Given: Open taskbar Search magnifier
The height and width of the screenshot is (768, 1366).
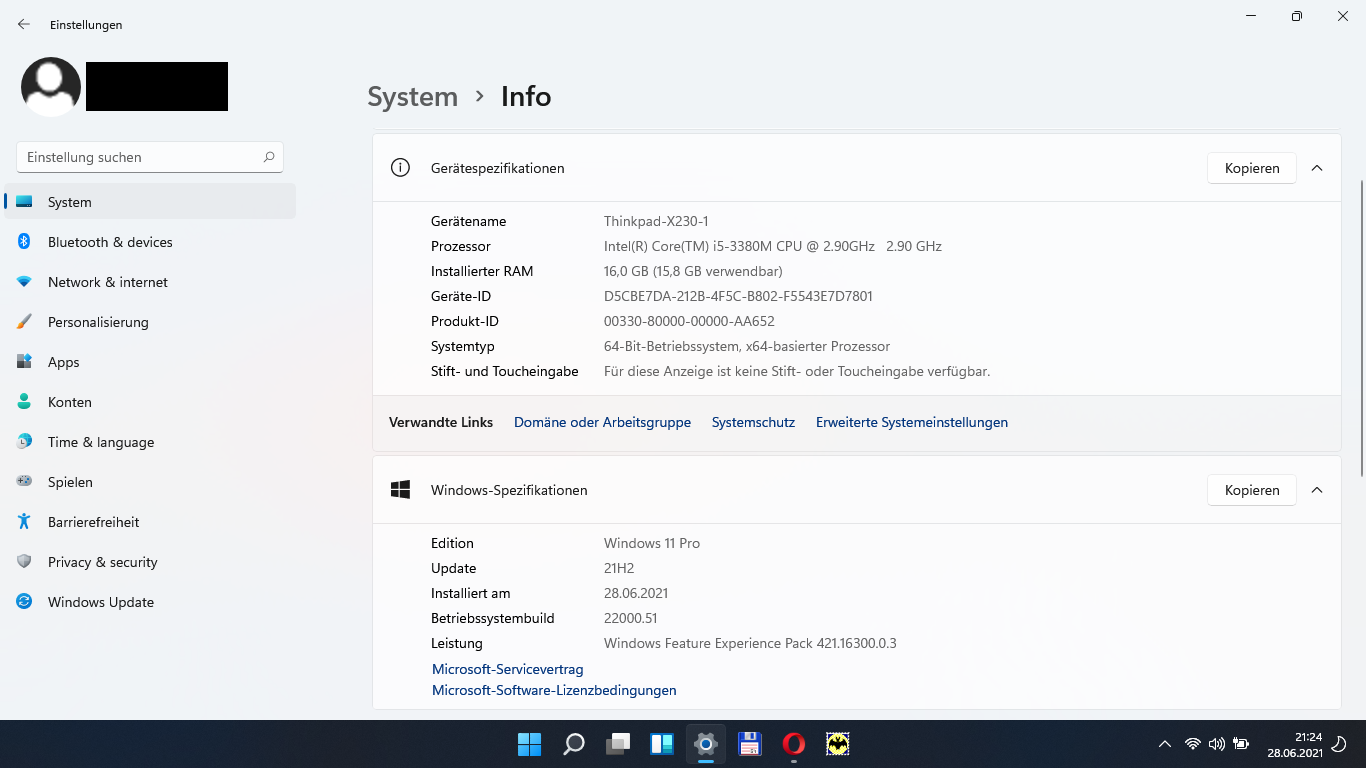Looking at the screenshot, I should pos(574,744).
